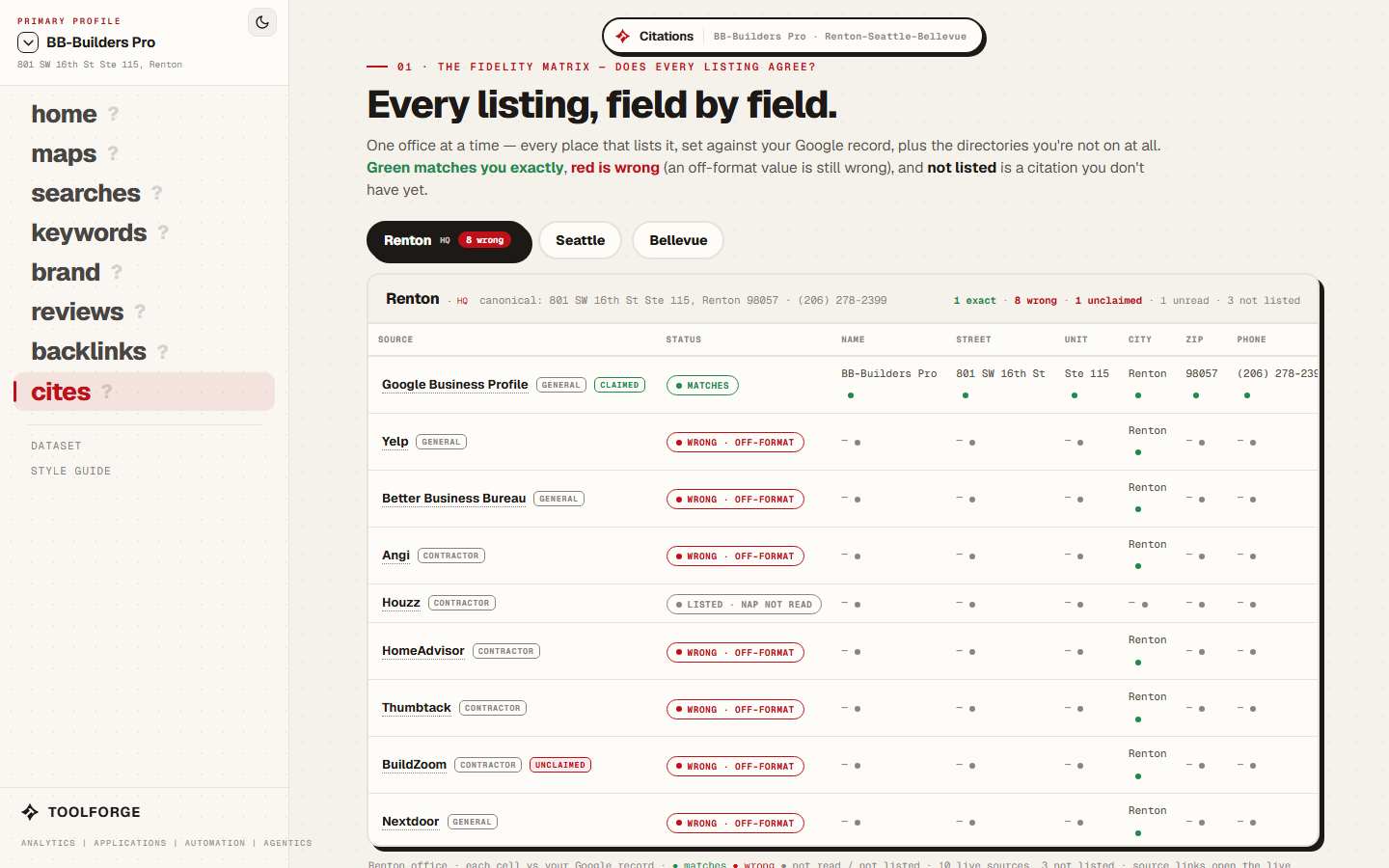This screenshot has height=868, width=1389.
Task: Click Houzz's LISTED · NAP NOT READ badge
Action: point(744,605)
